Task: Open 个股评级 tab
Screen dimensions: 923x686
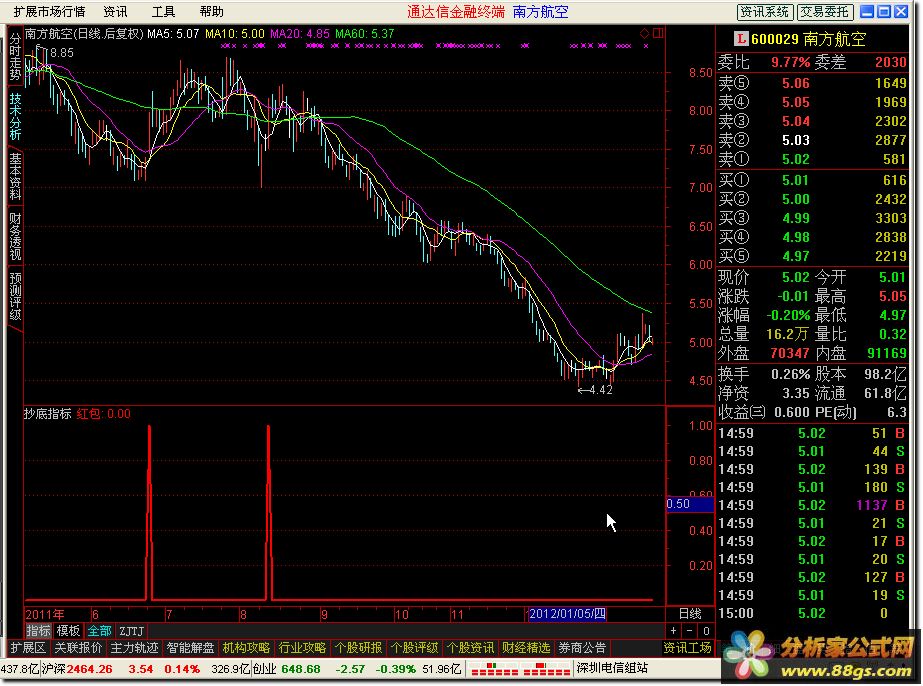Action: [x=414, y=648]
